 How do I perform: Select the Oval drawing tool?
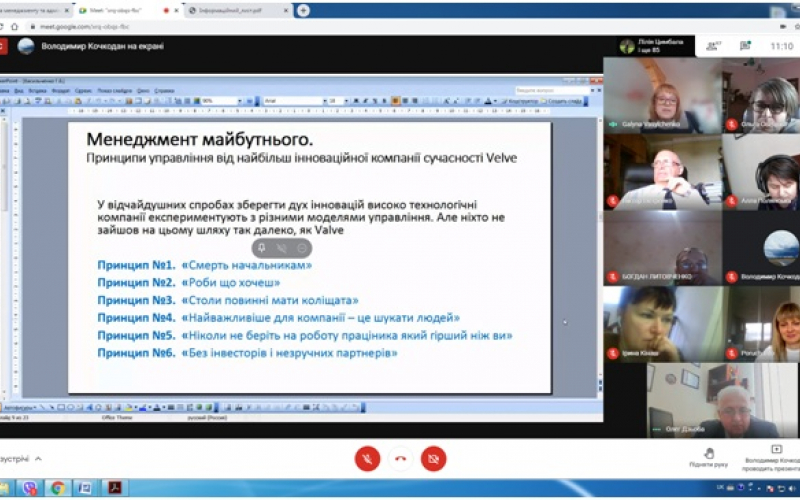point(70,407)
